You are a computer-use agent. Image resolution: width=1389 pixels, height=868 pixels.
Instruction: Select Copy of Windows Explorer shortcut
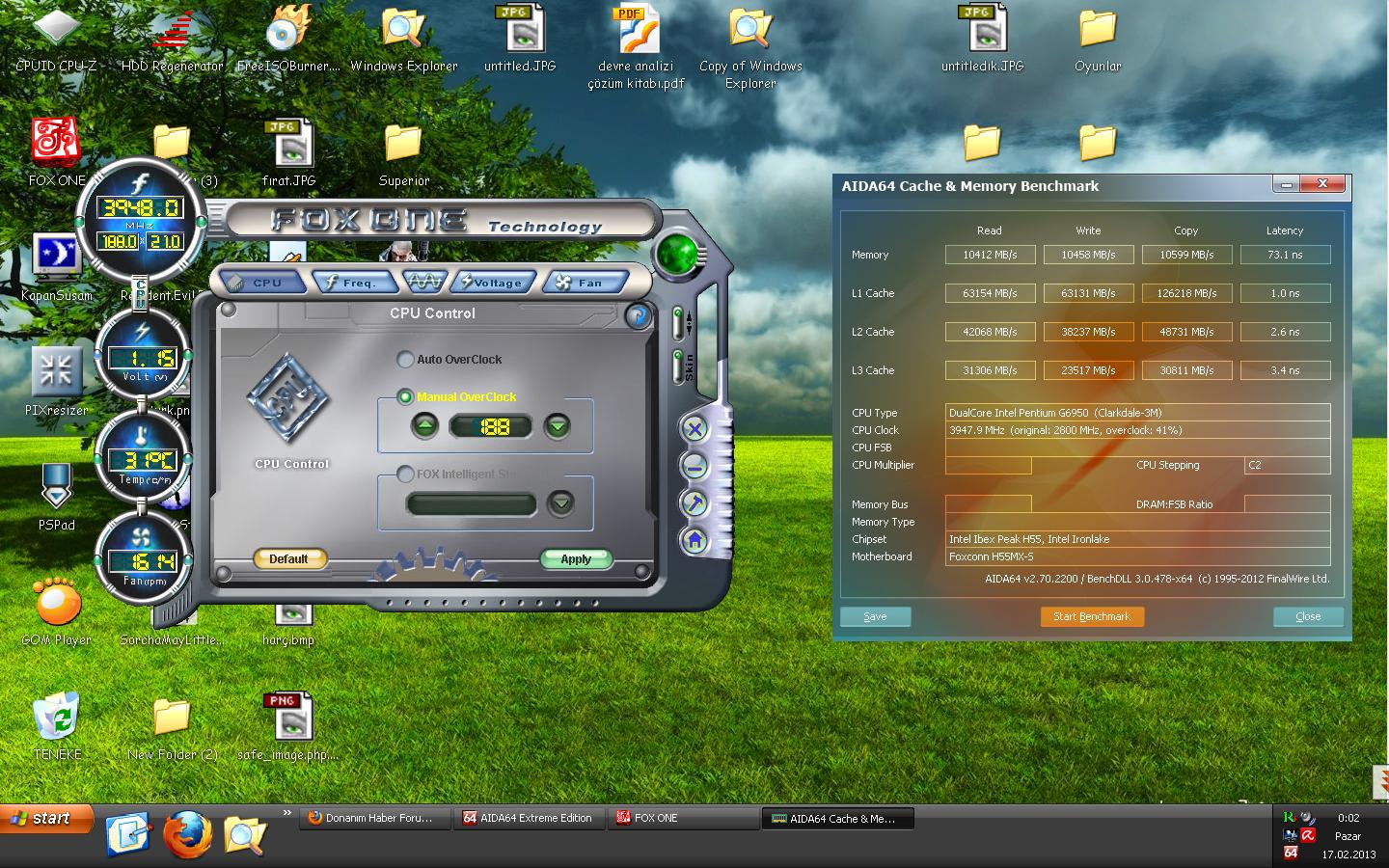(750, 47)
